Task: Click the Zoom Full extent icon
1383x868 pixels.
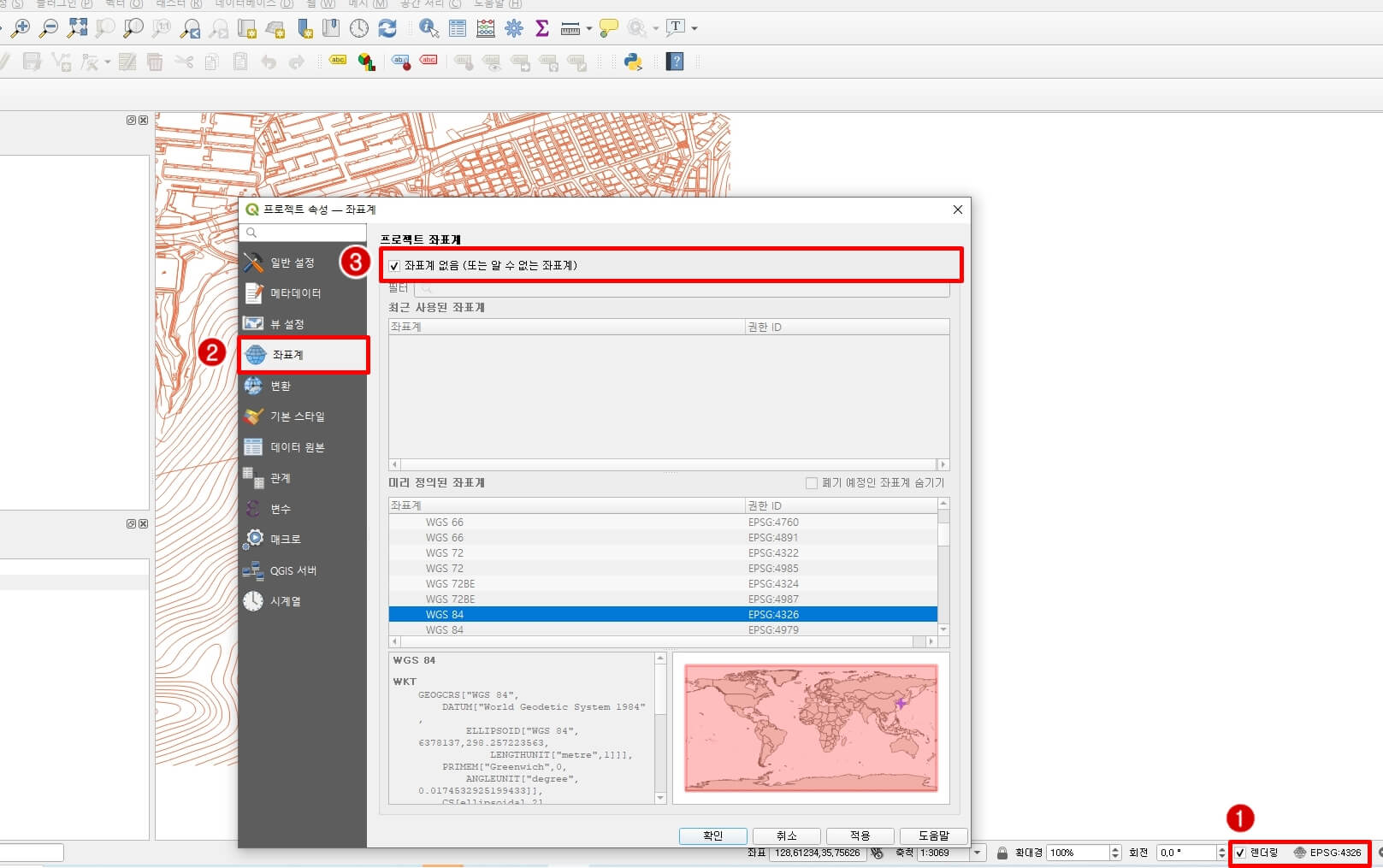Action: coord(77,28)
